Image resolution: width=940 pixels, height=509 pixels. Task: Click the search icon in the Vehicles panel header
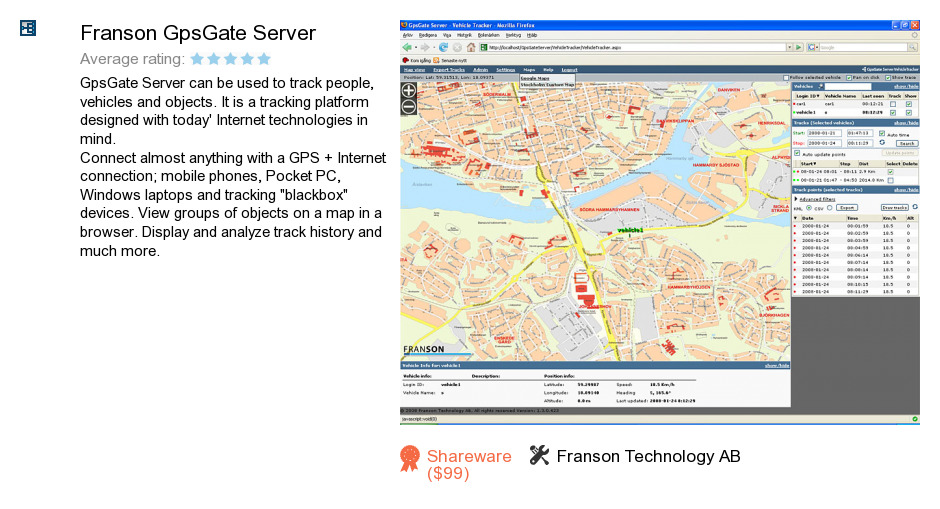[821, 86]
